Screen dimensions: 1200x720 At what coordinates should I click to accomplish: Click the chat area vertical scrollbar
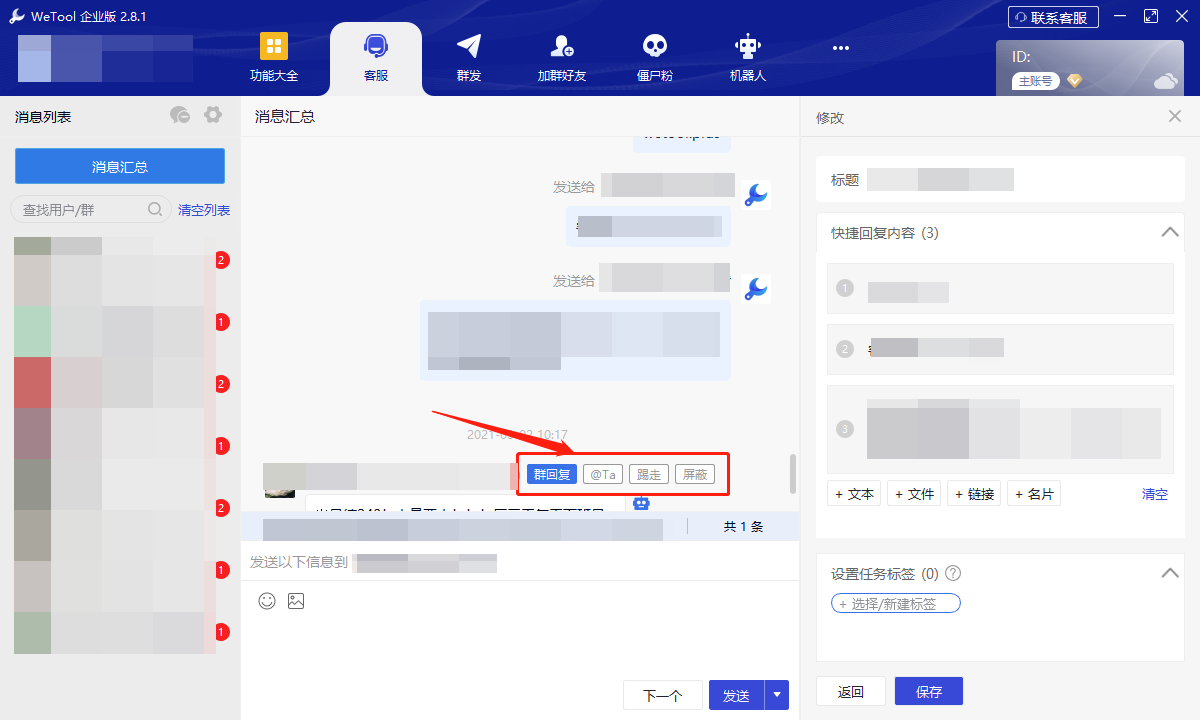coord(793,474)
